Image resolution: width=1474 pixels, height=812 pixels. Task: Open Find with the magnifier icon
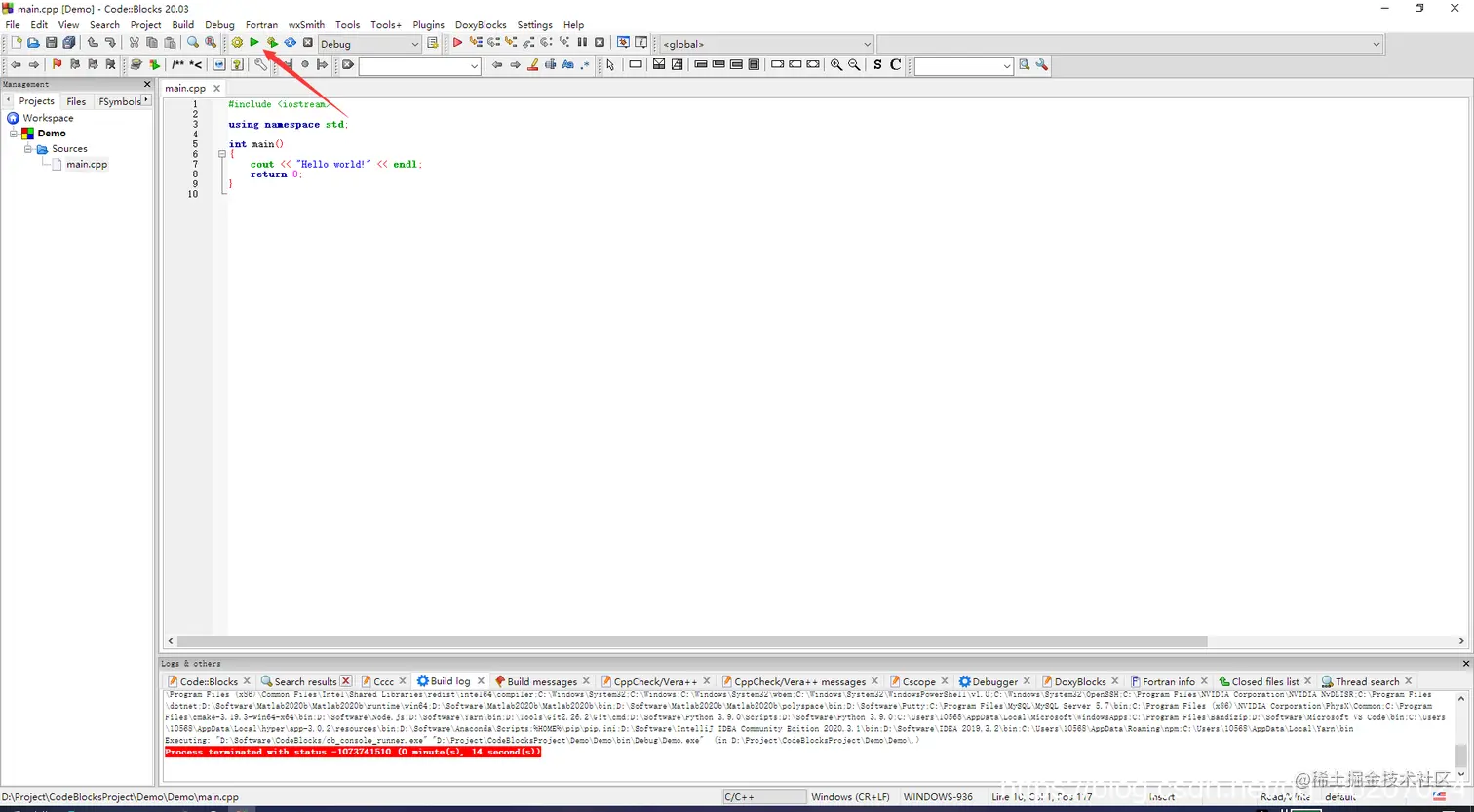tap(193, 43)
